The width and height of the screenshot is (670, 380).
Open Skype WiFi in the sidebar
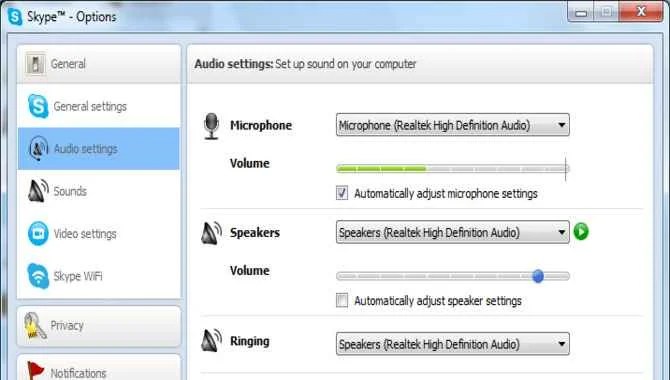(x=99, y=276)
